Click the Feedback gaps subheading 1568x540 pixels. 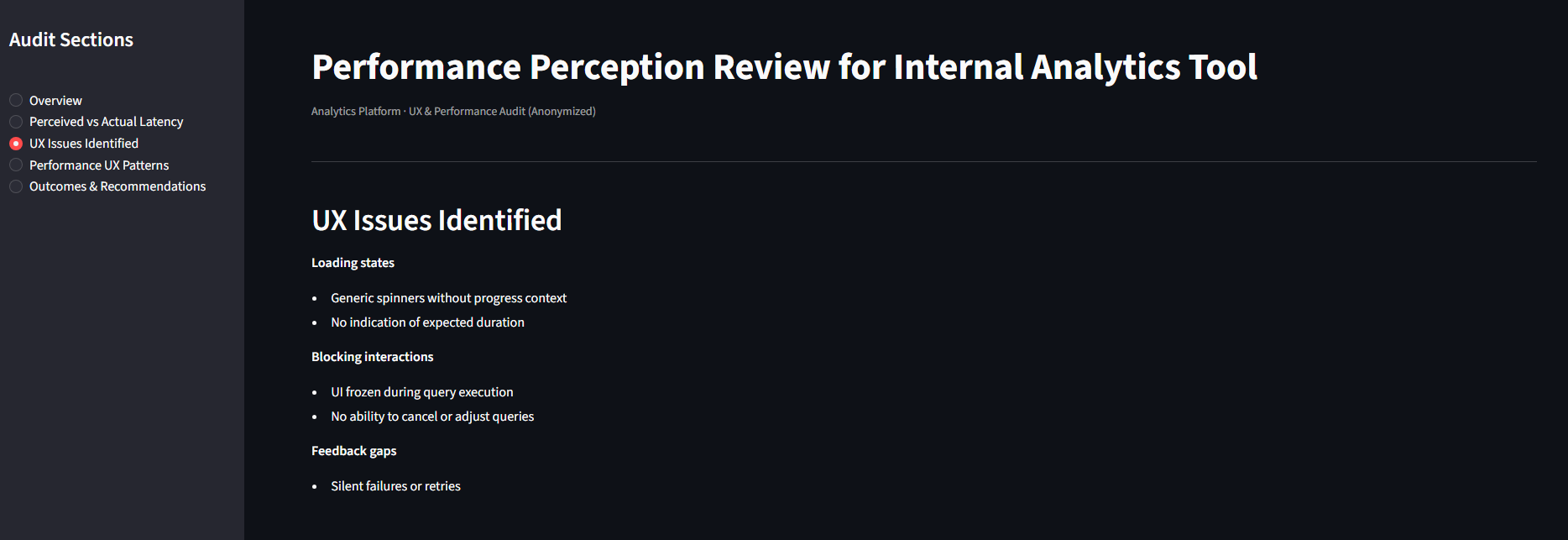click(x=353, y=451)
